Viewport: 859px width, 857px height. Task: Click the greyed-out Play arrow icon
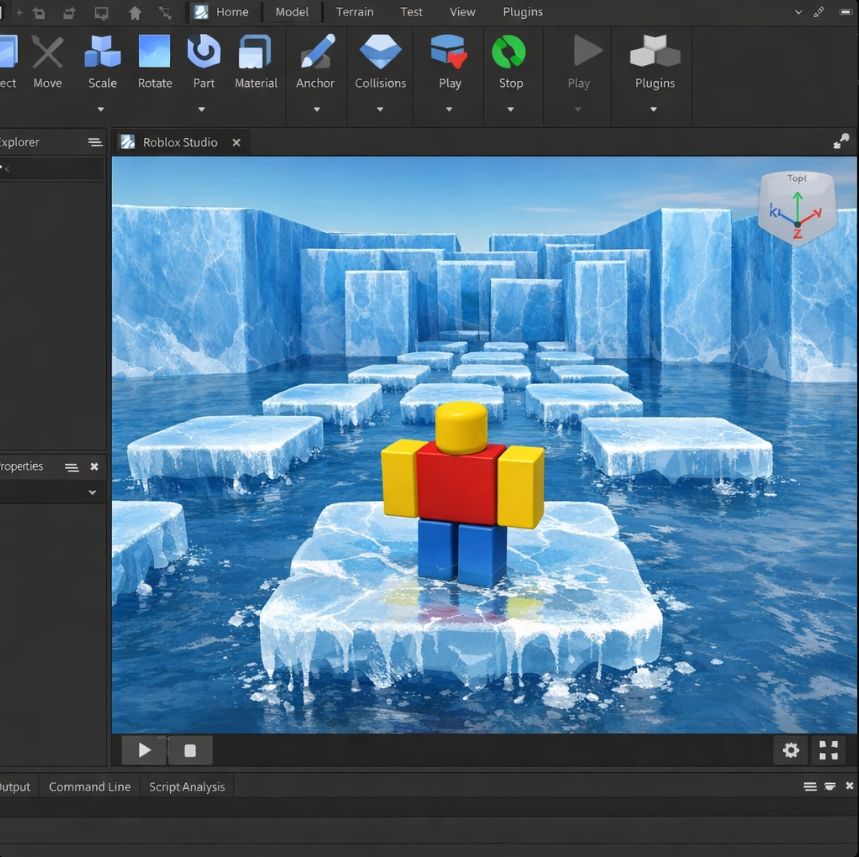click(587, 50)
